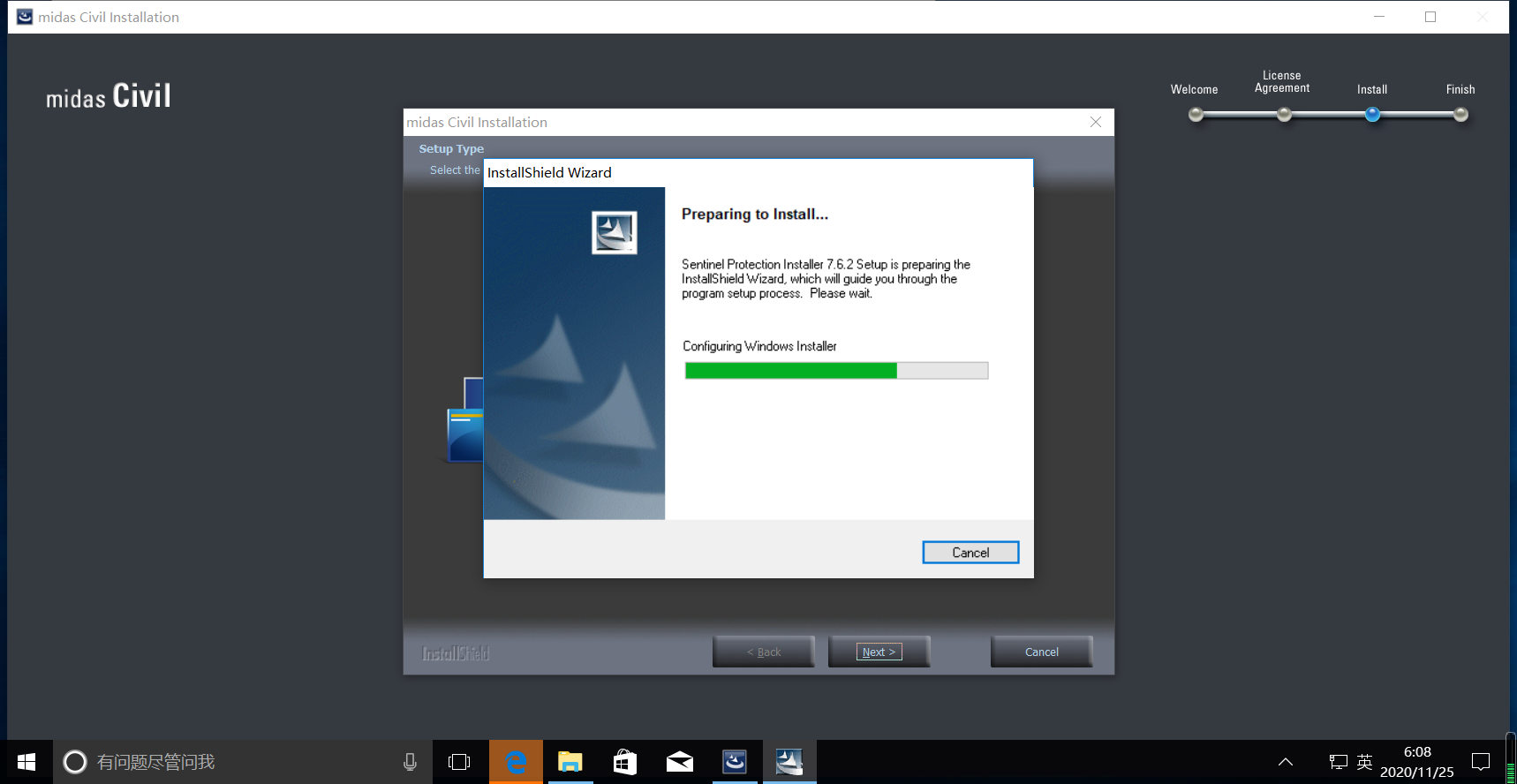Click the Preparing to Install heading
The width and height of the screenshot is (1517, 784).
click(755, 215)
